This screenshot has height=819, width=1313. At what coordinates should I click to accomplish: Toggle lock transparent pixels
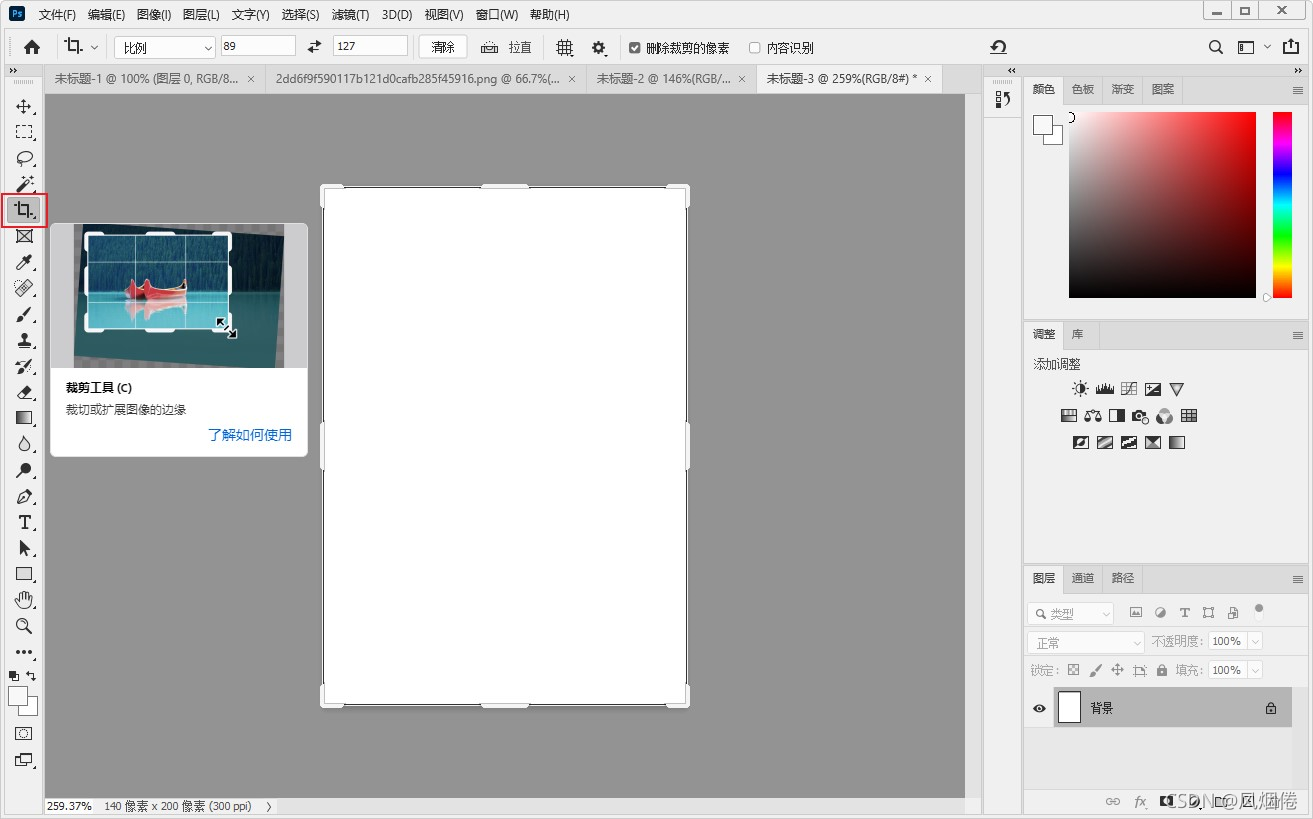tap(1073, 670)
